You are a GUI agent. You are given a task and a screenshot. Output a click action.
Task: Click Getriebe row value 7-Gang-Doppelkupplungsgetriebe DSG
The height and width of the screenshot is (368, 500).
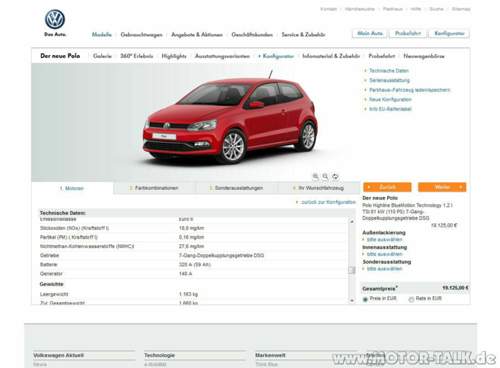click(221, 255)
